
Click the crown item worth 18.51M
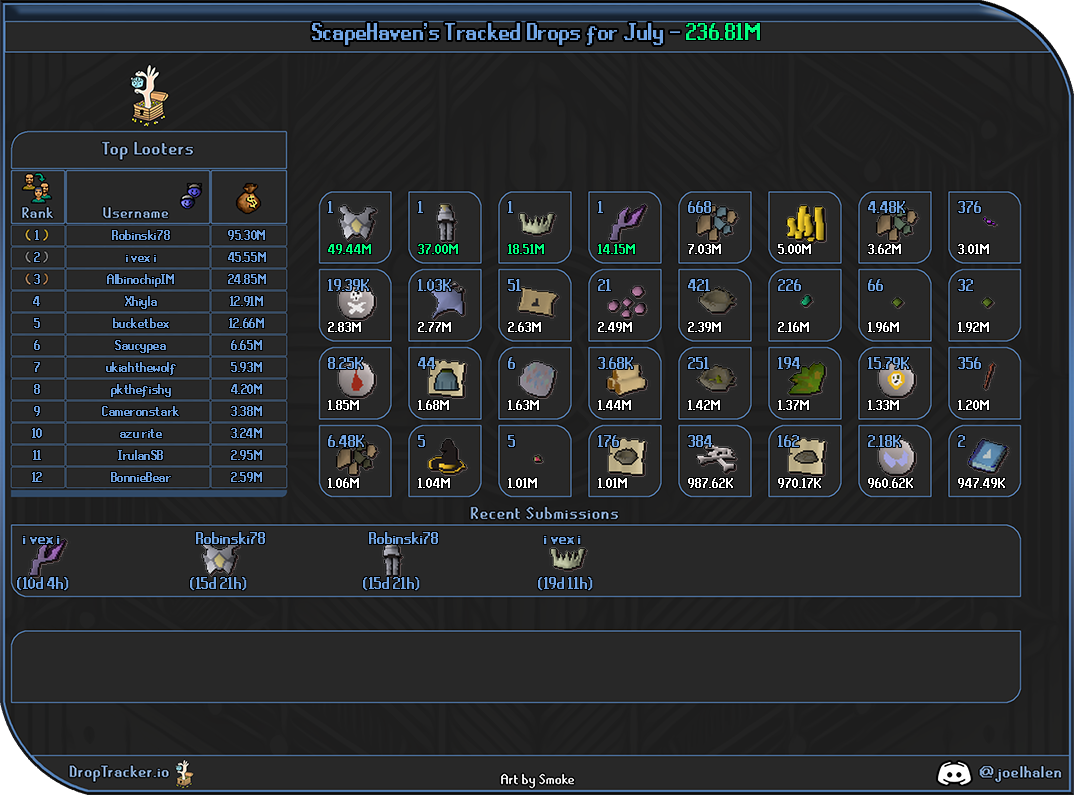click(x=534, y=227)
